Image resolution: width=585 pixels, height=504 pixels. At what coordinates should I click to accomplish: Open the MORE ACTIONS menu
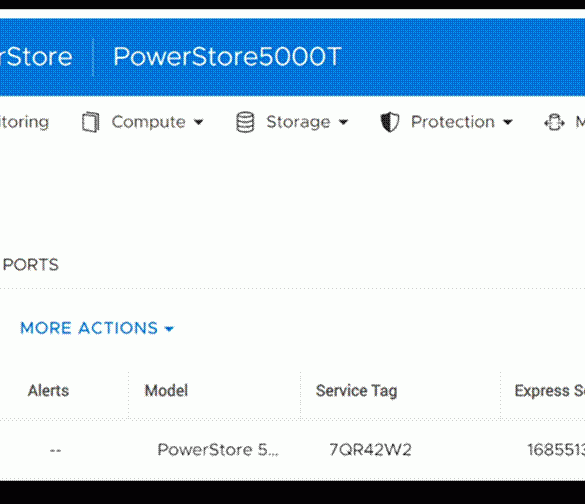click(x=97, y=328)
